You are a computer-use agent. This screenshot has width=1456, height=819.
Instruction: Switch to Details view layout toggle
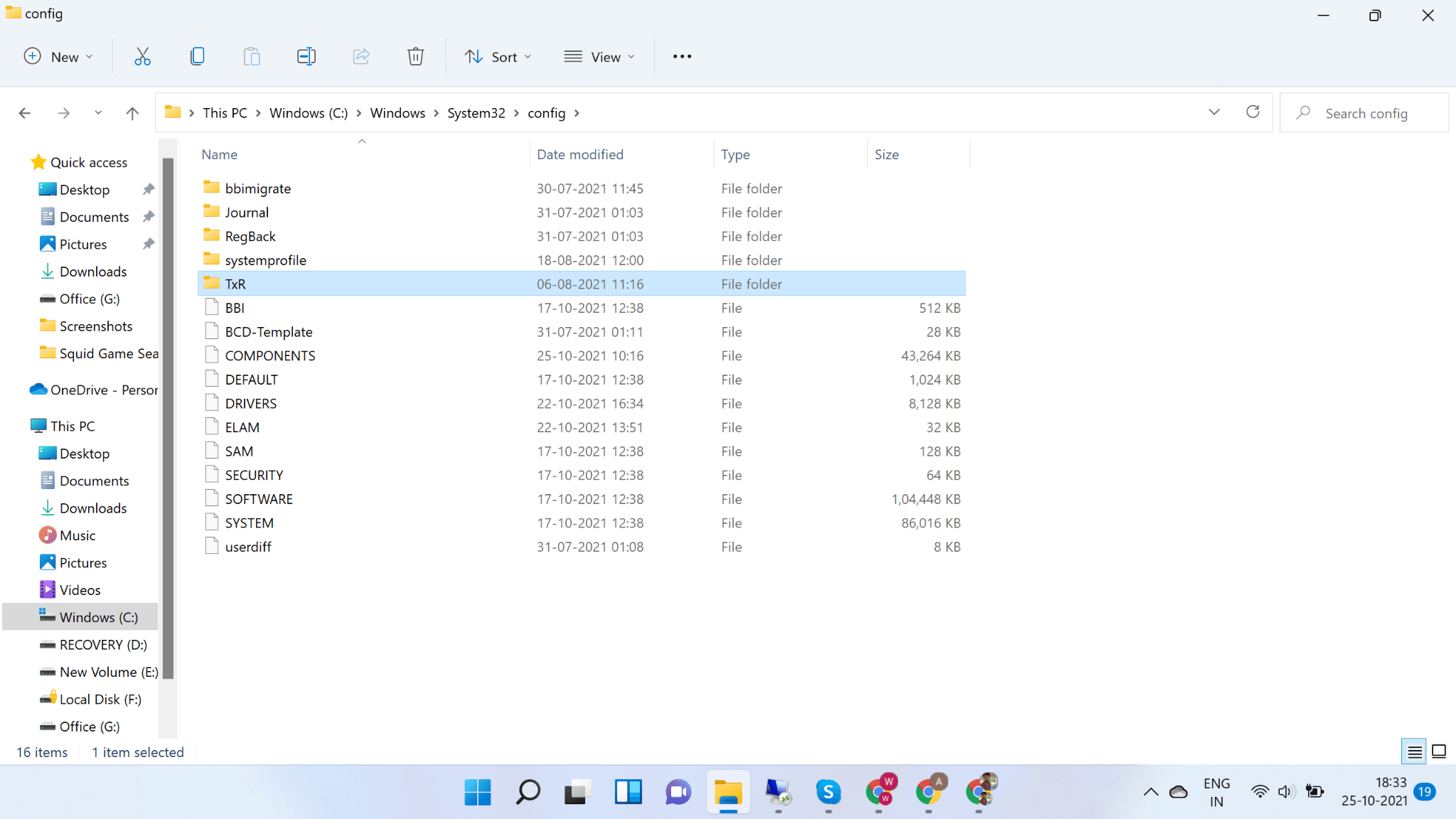pos(1415,751)
